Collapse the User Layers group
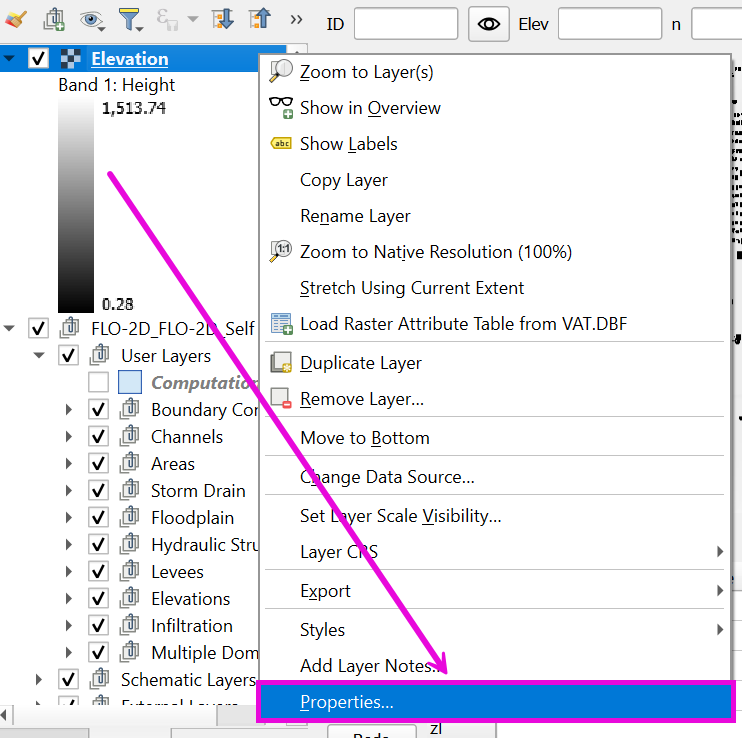The image size is (742, 738). (39, 356)
